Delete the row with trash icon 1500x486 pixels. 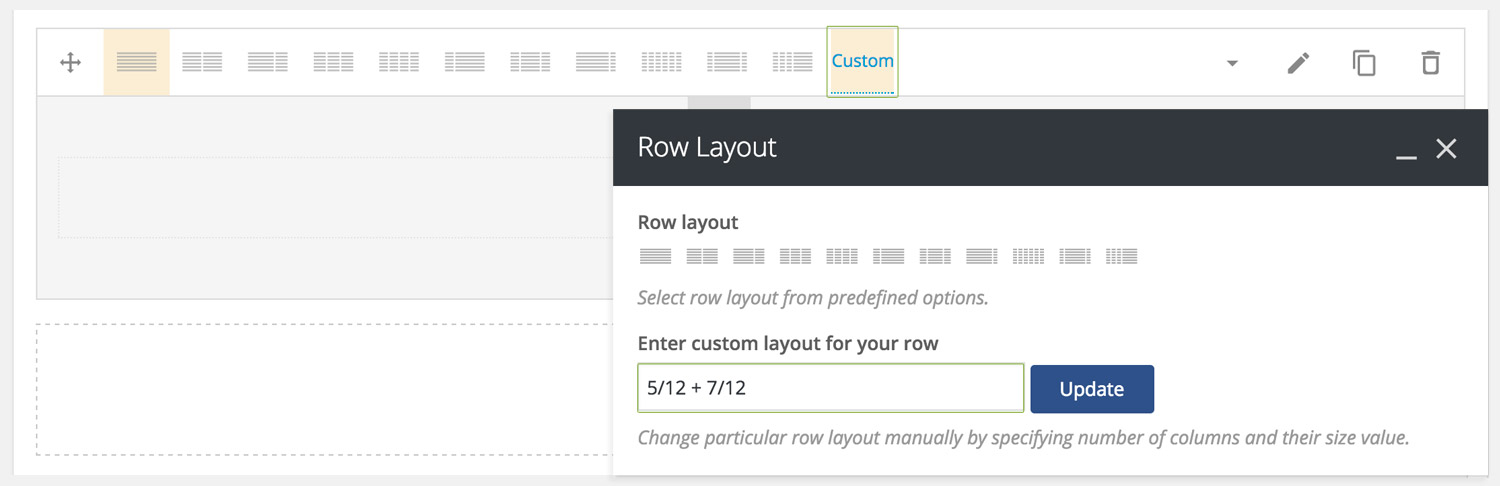pos(1431,63)
